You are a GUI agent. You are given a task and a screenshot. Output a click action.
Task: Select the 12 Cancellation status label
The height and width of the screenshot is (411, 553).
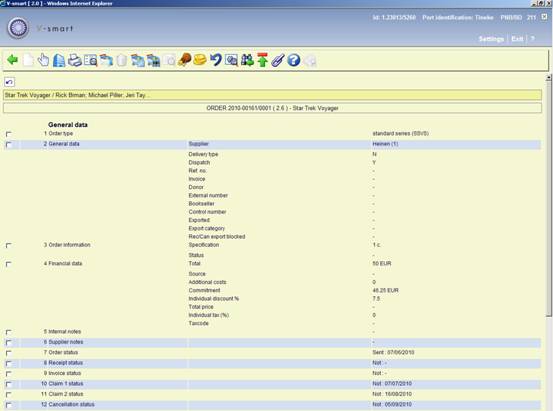(68, 405)
